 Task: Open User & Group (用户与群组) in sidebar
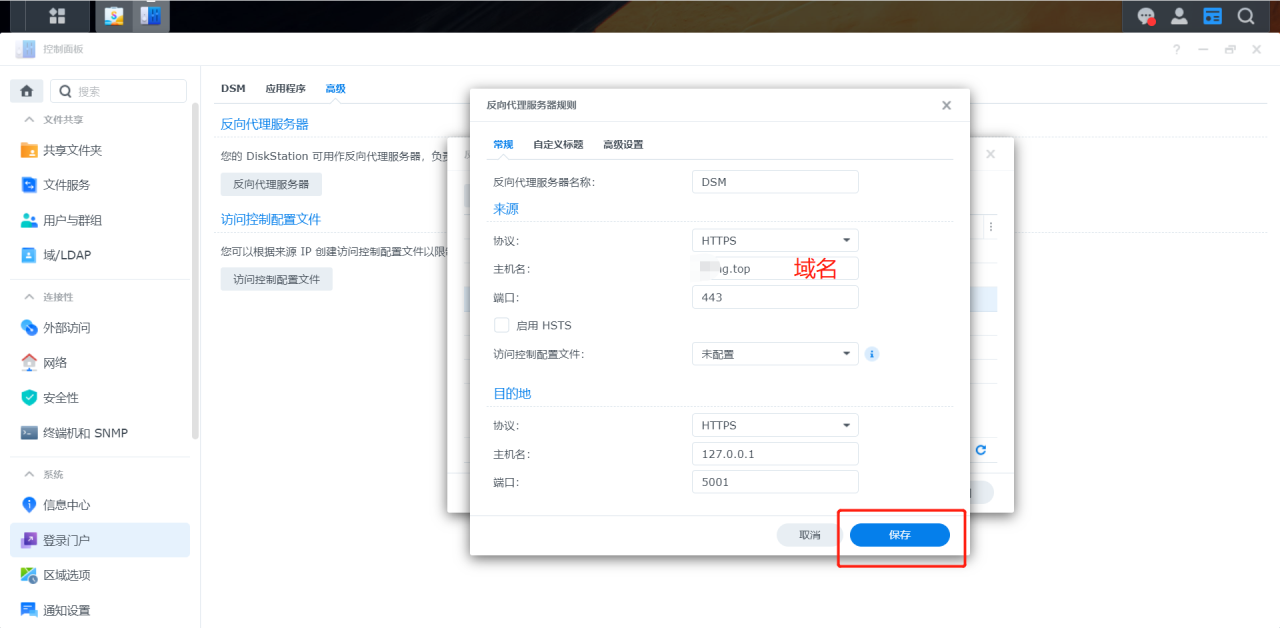[100, 220]
